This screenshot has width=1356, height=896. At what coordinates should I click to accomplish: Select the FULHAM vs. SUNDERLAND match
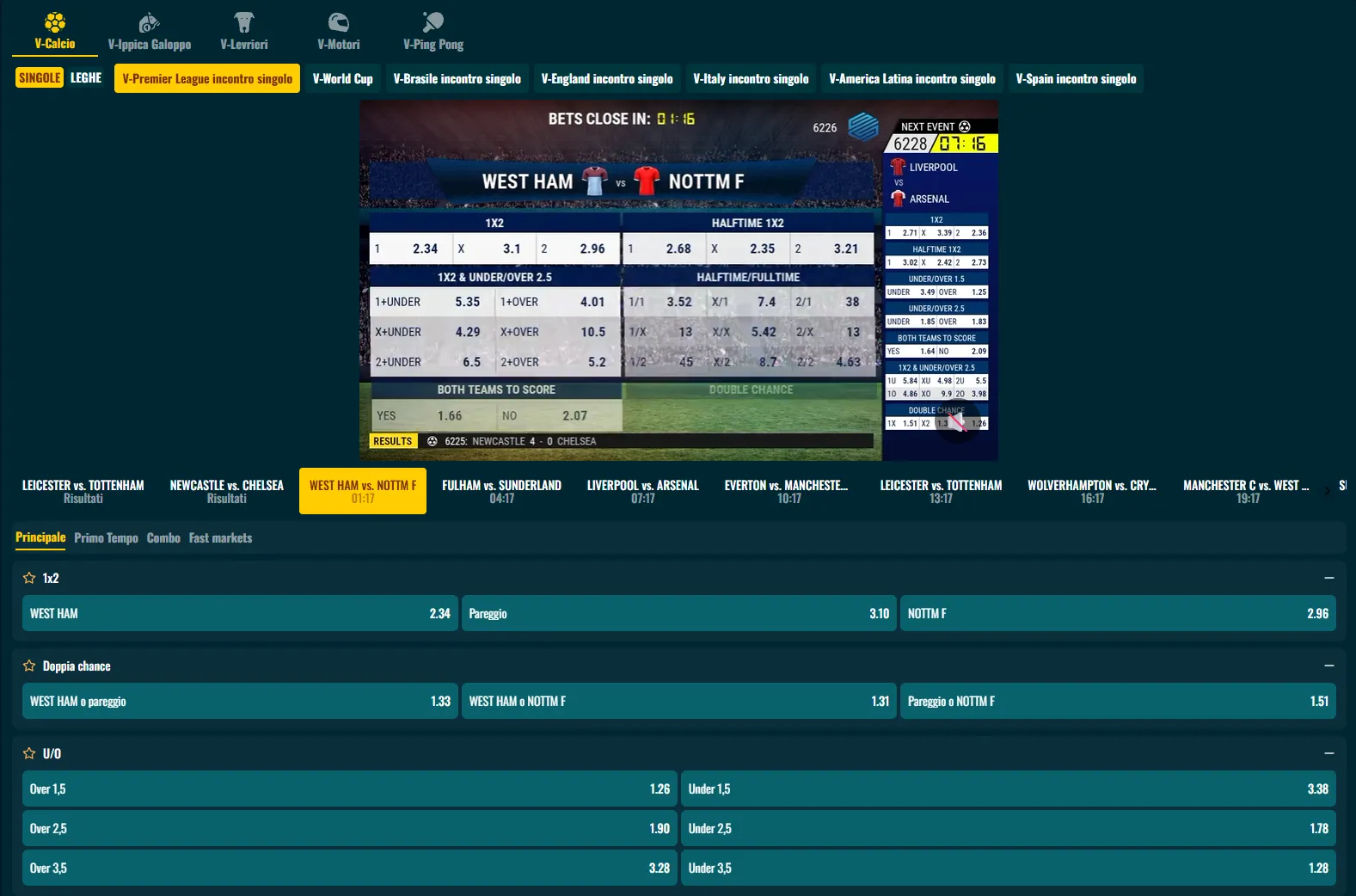tap(502, 491)
